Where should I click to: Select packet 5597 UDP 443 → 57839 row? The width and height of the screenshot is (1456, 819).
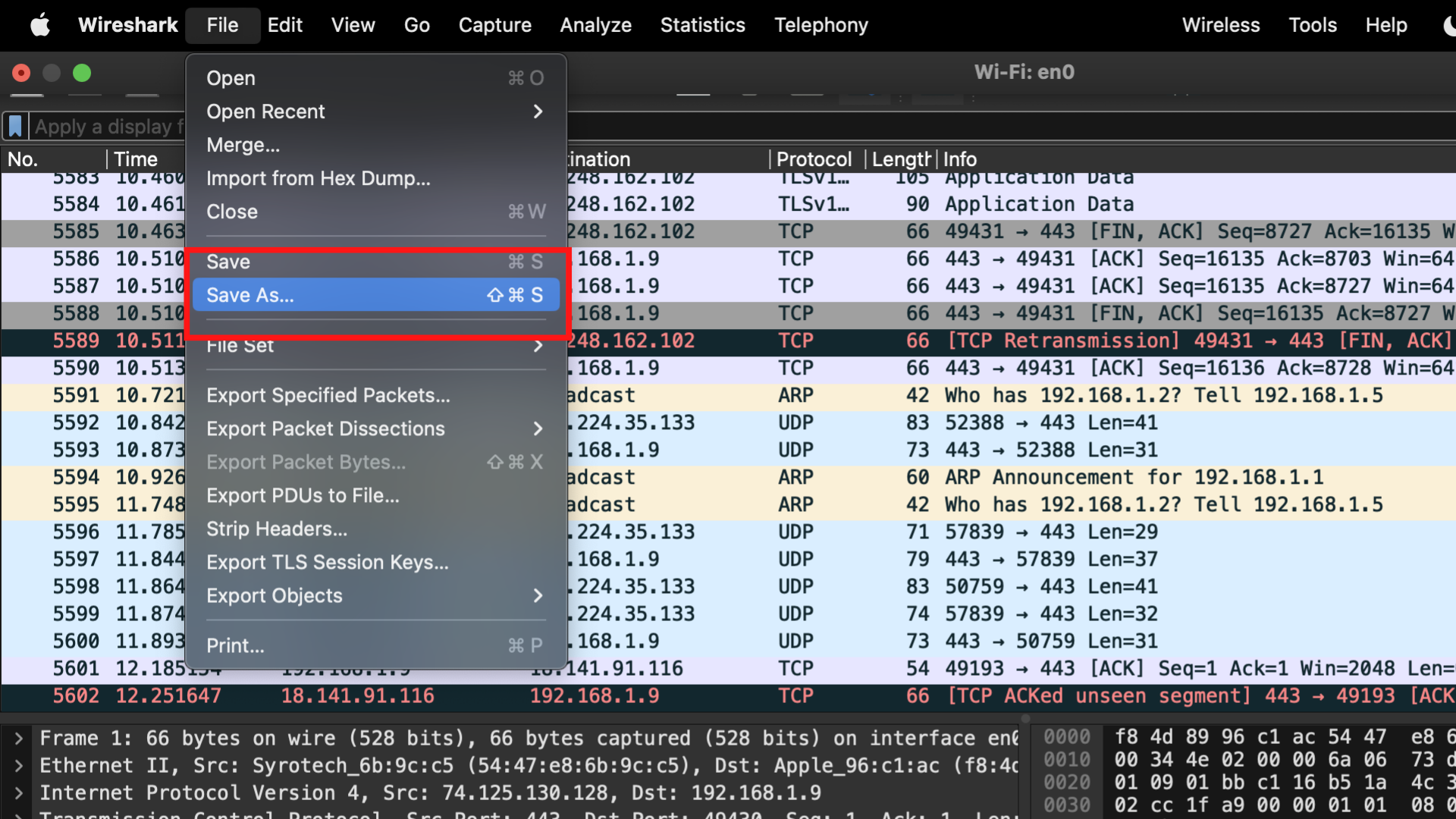click(1012, 559)
